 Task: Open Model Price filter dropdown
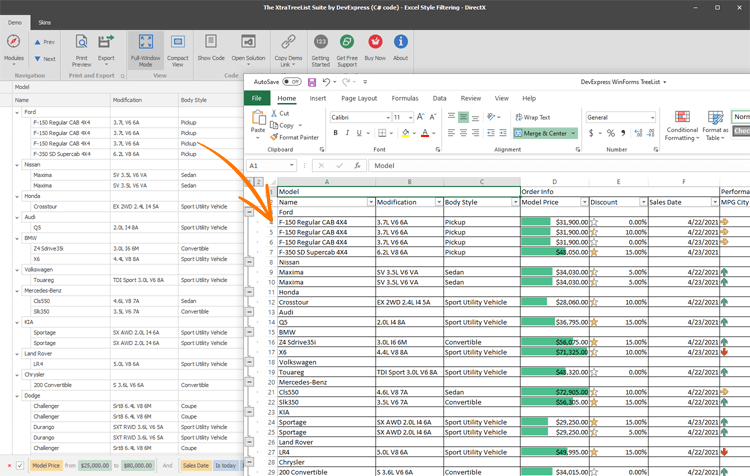(x=584, y=202)
